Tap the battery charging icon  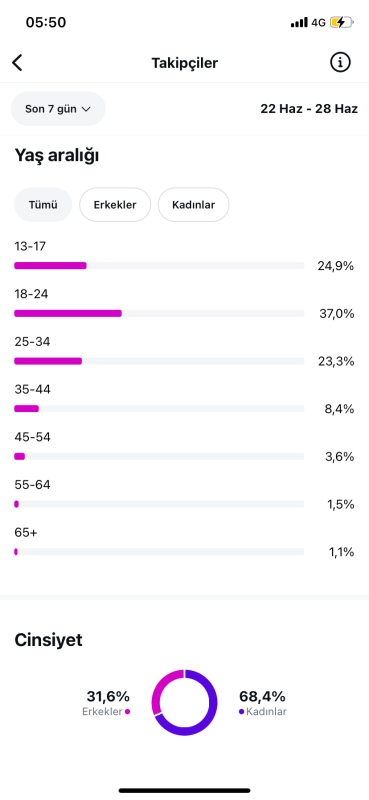tap(341, 22)
